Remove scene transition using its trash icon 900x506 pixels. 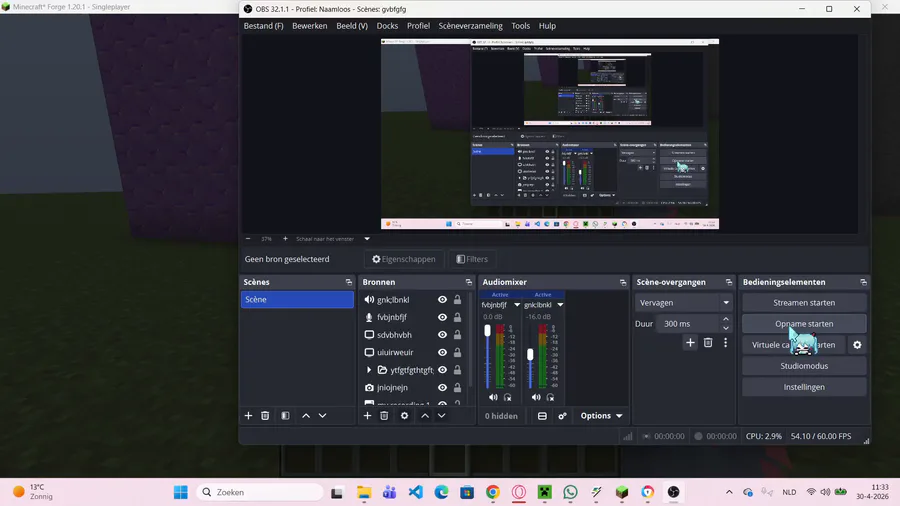(x=708, y=342)
